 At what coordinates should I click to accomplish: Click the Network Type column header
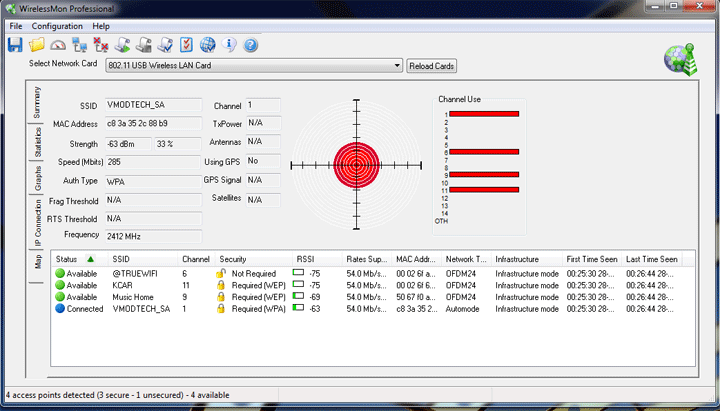[466, 259]
